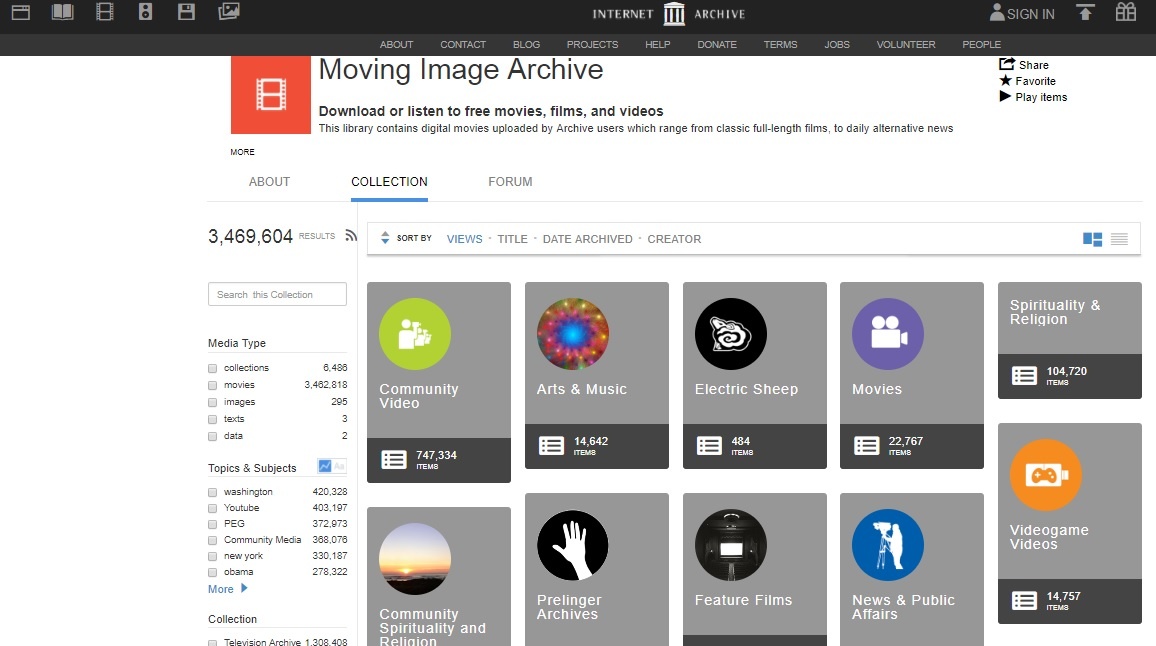This screenshot has height=646, width=1156.
Task: Click the Community Video green circle icon
Action: [414, 334]
